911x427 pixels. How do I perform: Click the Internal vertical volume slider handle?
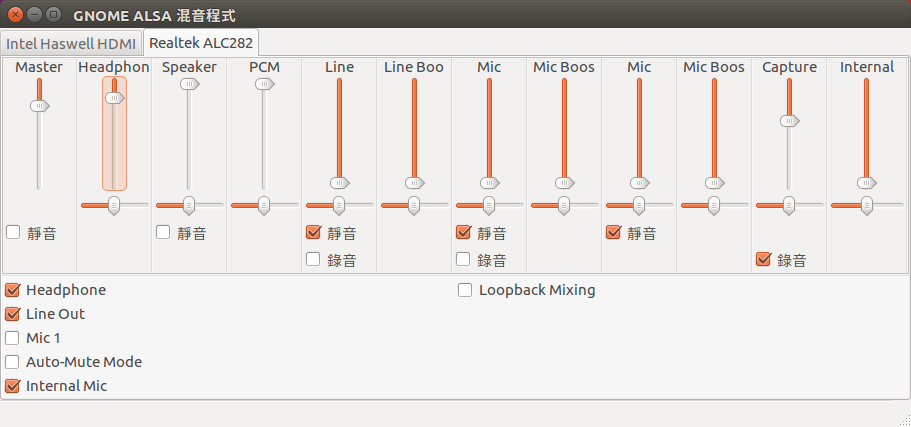(x=866, y=183)
